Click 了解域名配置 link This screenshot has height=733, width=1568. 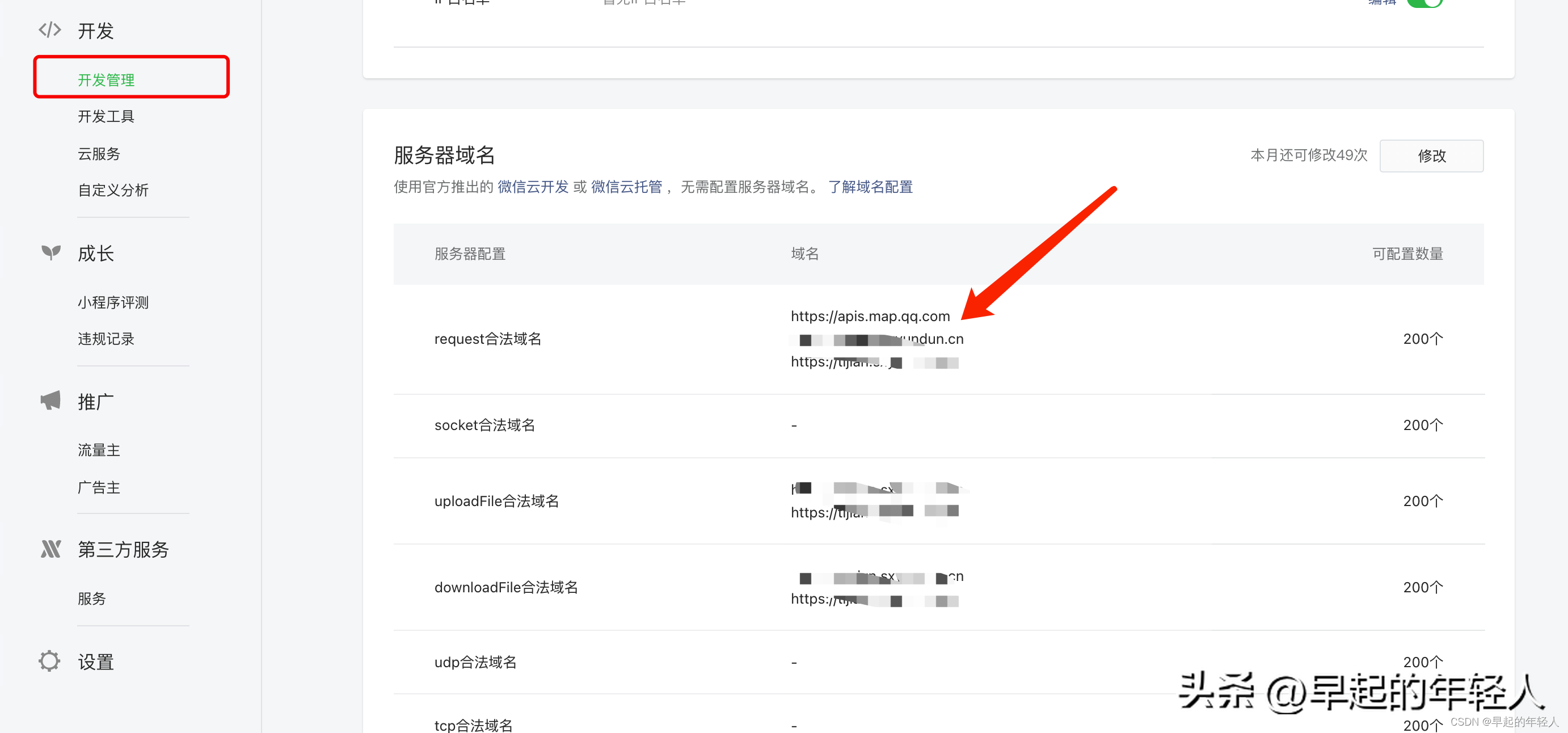(870, 187)
